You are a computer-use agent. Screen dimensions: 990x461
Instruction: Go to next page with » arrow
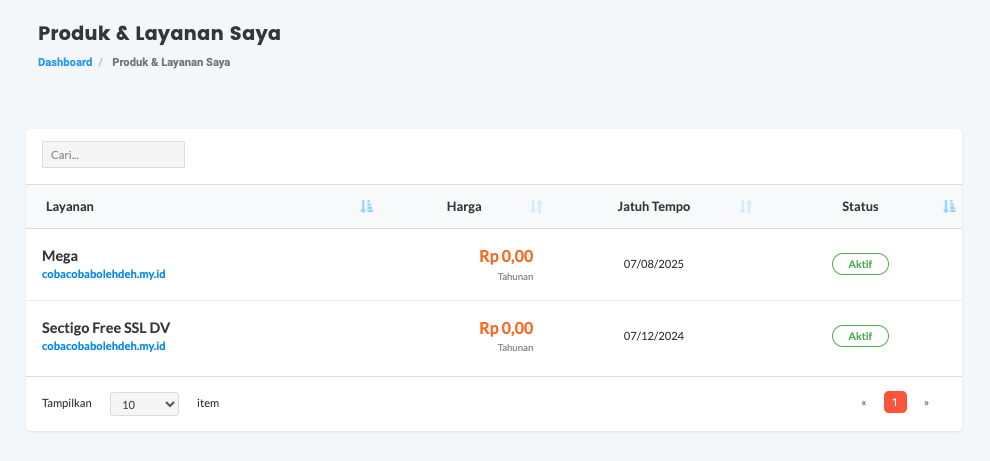[x=926, y=402]
